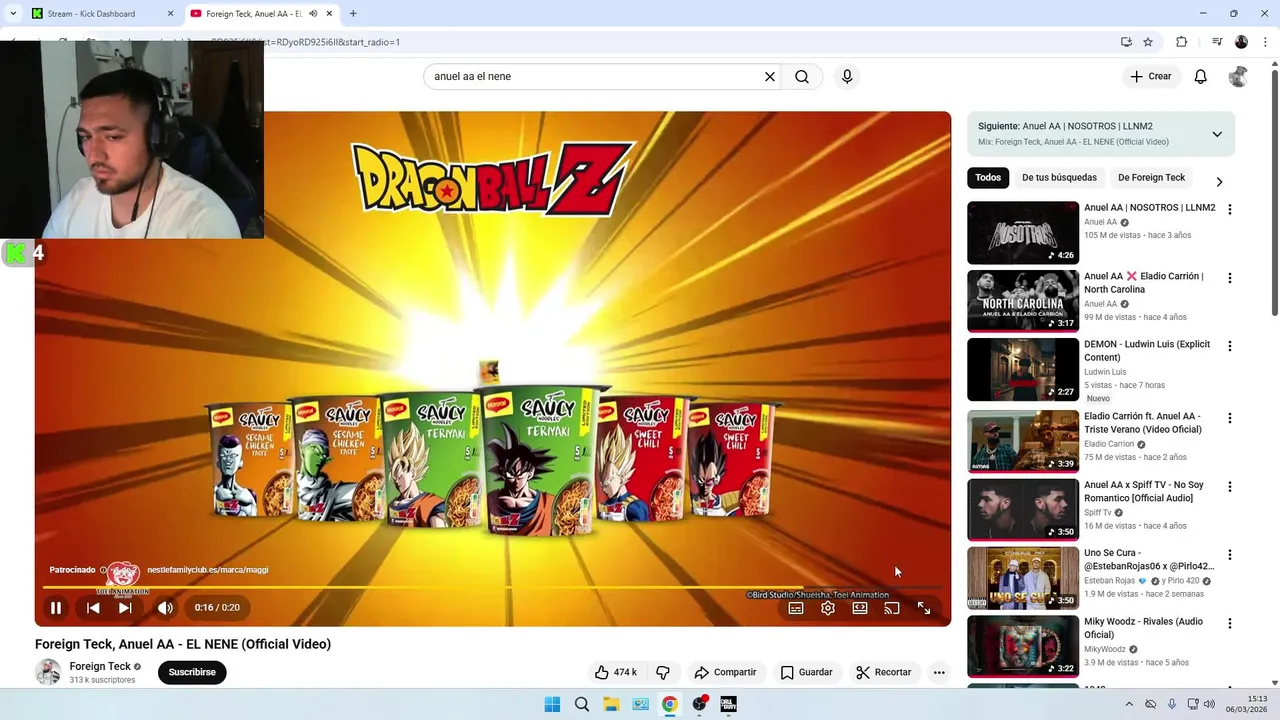Open the NOSOTROS video thumbnail
This screenshot has height=720, width=1280.
tap(1023, 233)
